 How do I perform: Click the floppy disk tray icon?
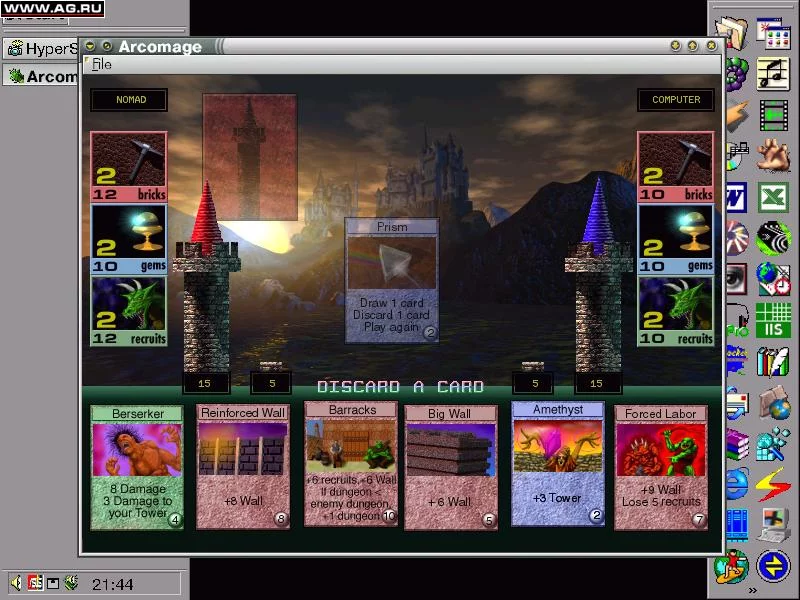click(53, 583)
